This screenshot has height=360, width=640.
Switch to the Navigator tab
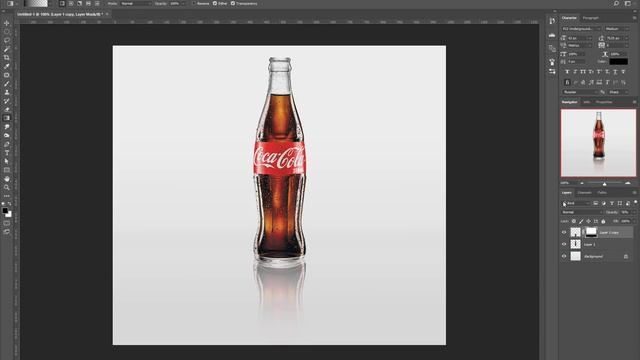click(569, 102)
